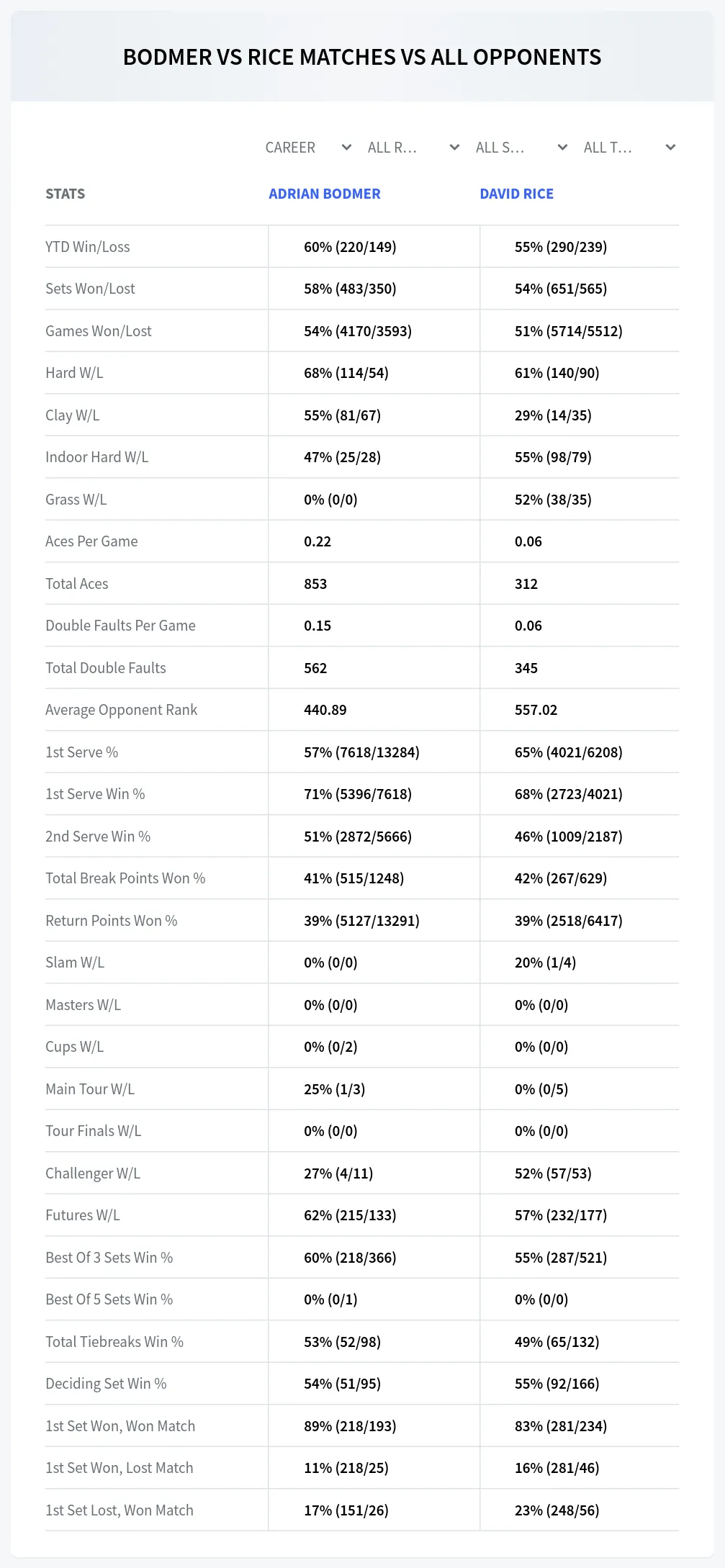The image size is (725, 1568).
Task: Click Bodmer's Total Aces value 853
Action: tap(315, 584)
